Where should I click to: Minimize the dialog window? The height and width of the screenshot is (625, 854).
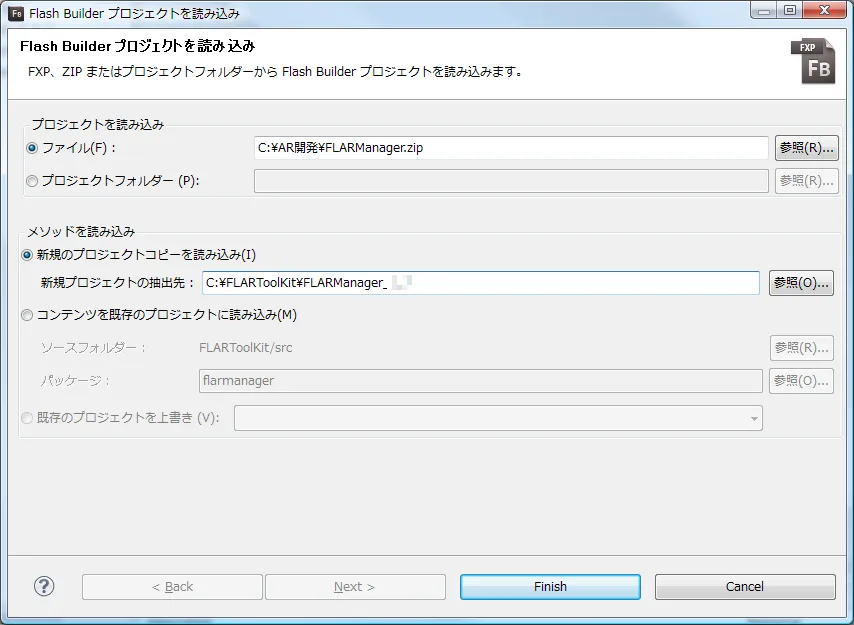click(x=764, y=10)
